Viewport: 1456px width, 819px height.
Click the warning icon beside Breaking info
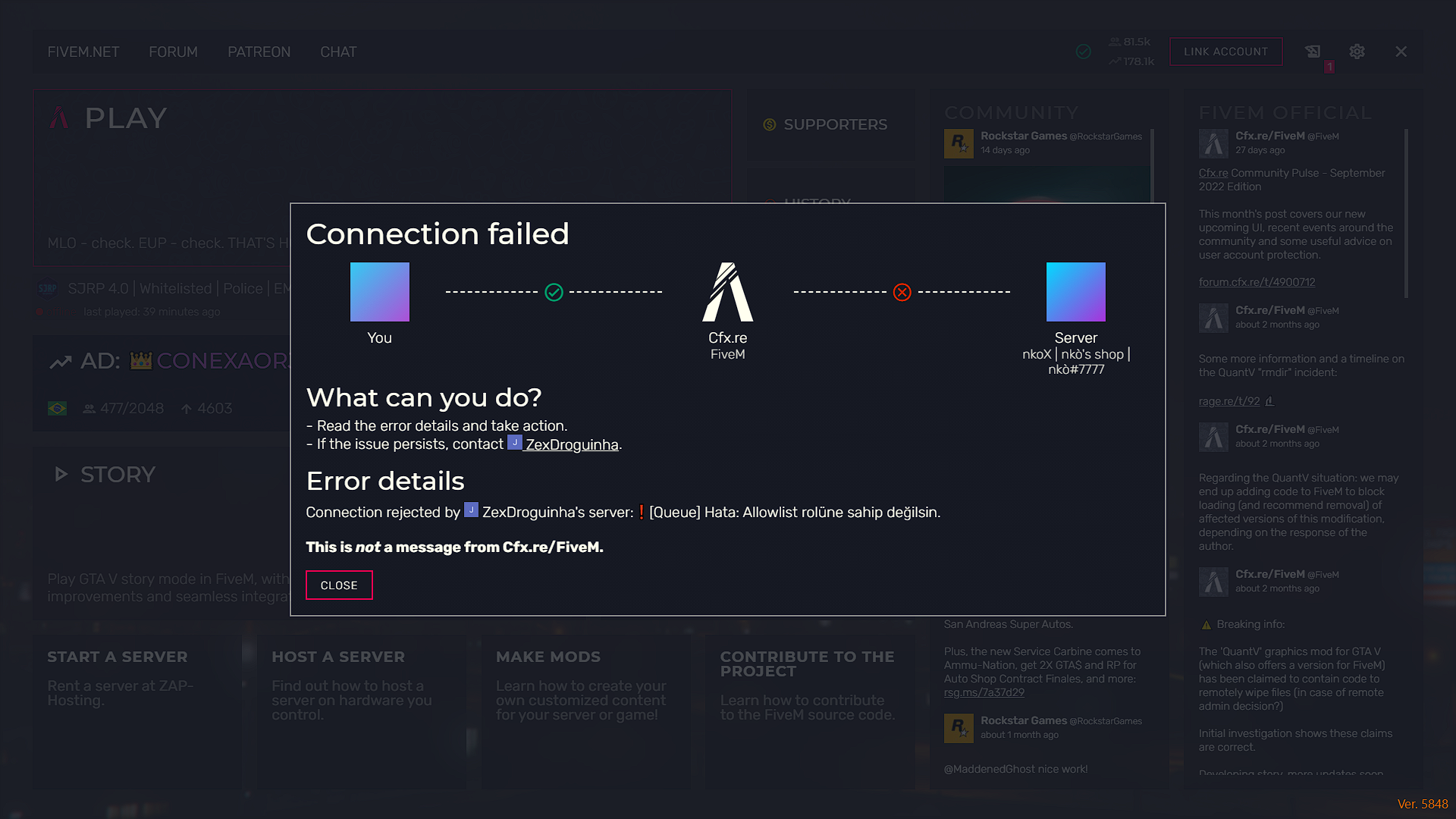coord(1207,625)
